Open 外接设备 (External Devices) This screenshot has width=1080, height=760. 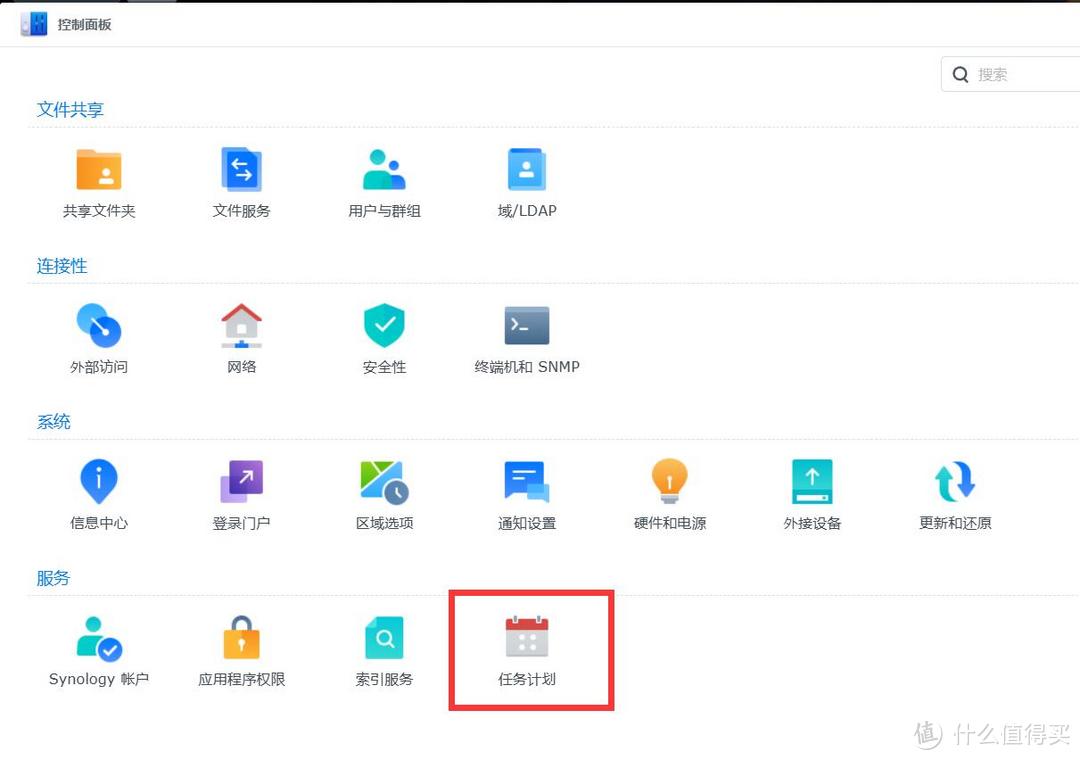[812, 492]
